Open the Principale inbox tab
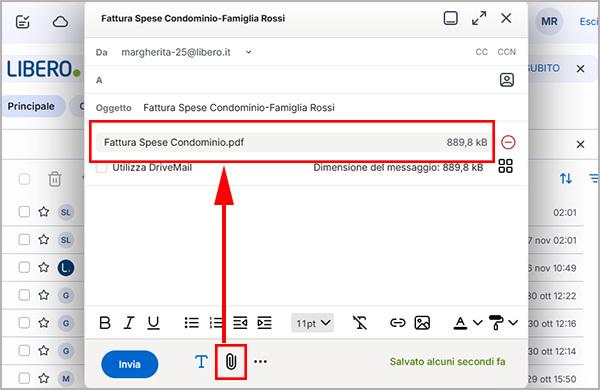The image size is (600, 390). (31, 106)
